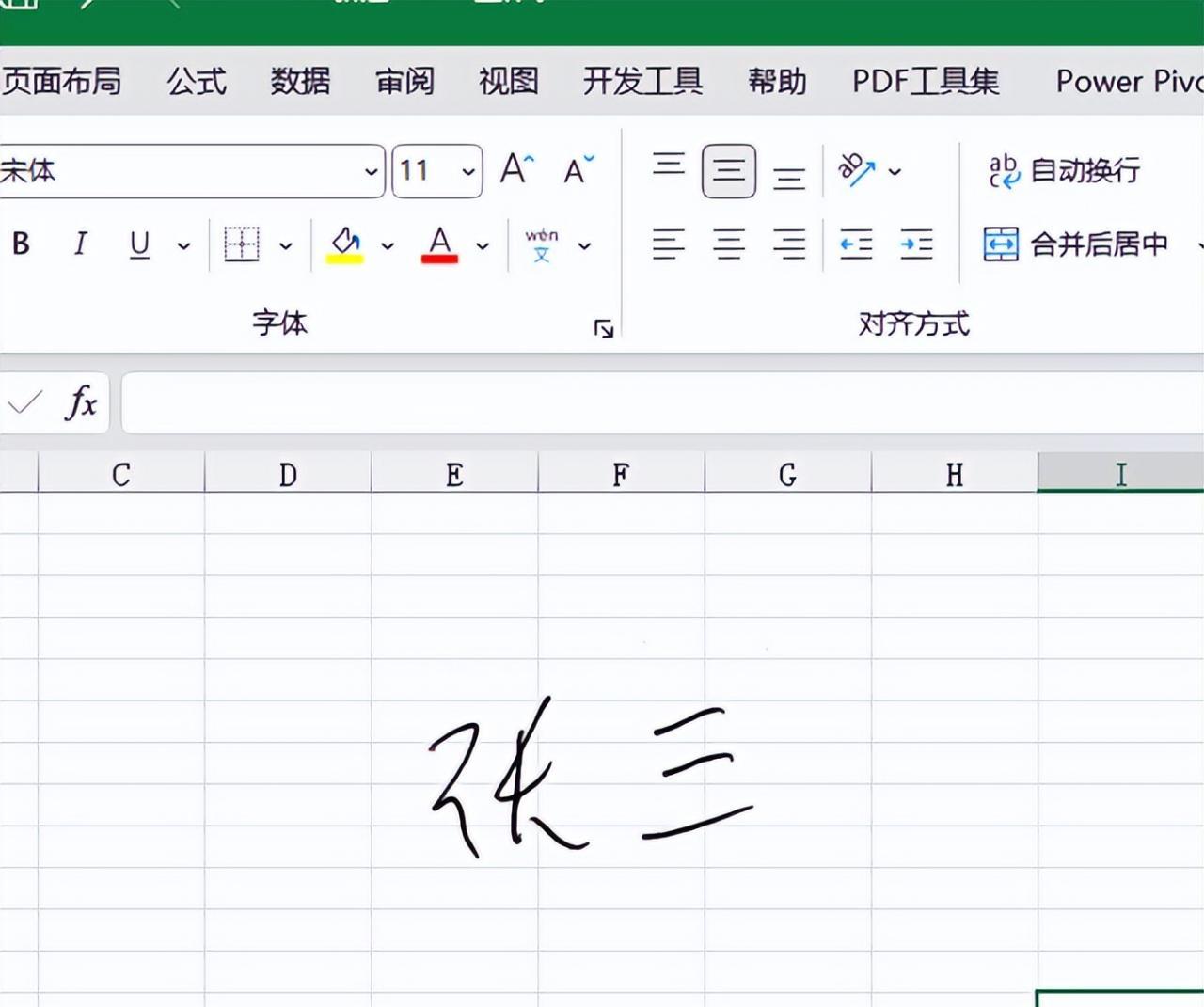
Task: Click the fill color bucket icon
Action: (x=345, y=244)
